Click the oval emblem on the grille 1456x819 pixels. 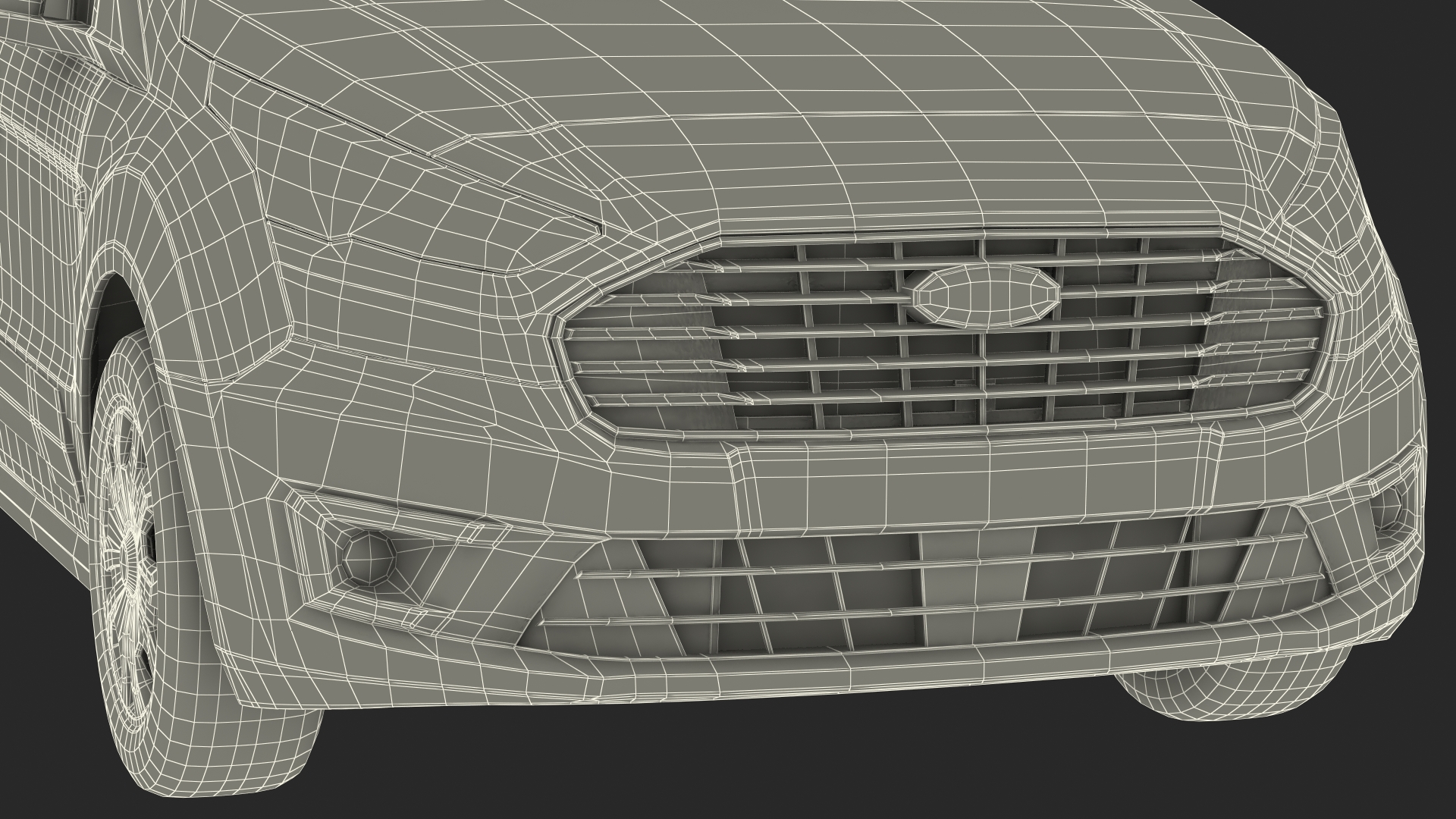click(x=985, y=297)
